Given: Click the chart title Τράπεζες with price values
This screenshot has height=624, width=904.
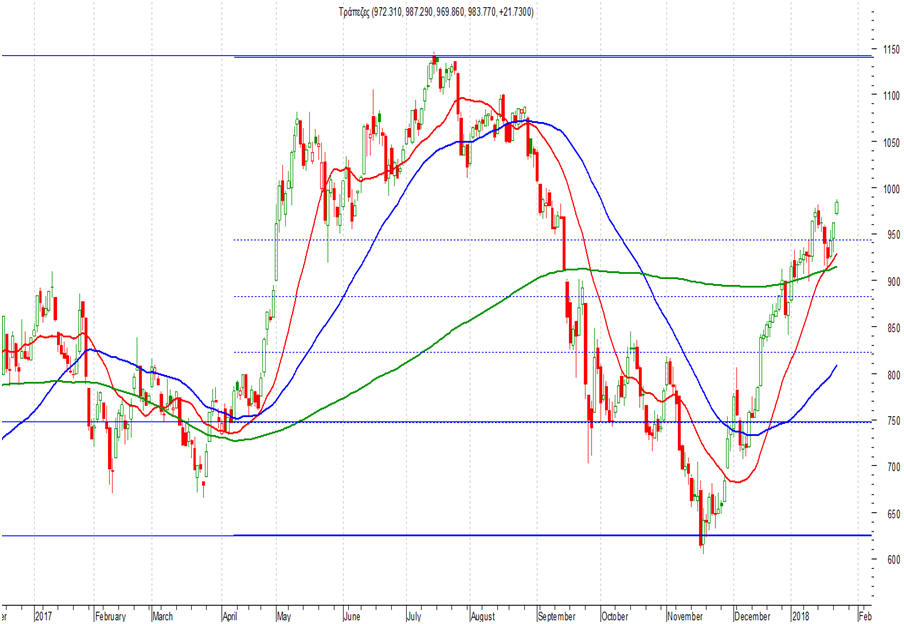Looking at the screenshot, I should (436, 12).
